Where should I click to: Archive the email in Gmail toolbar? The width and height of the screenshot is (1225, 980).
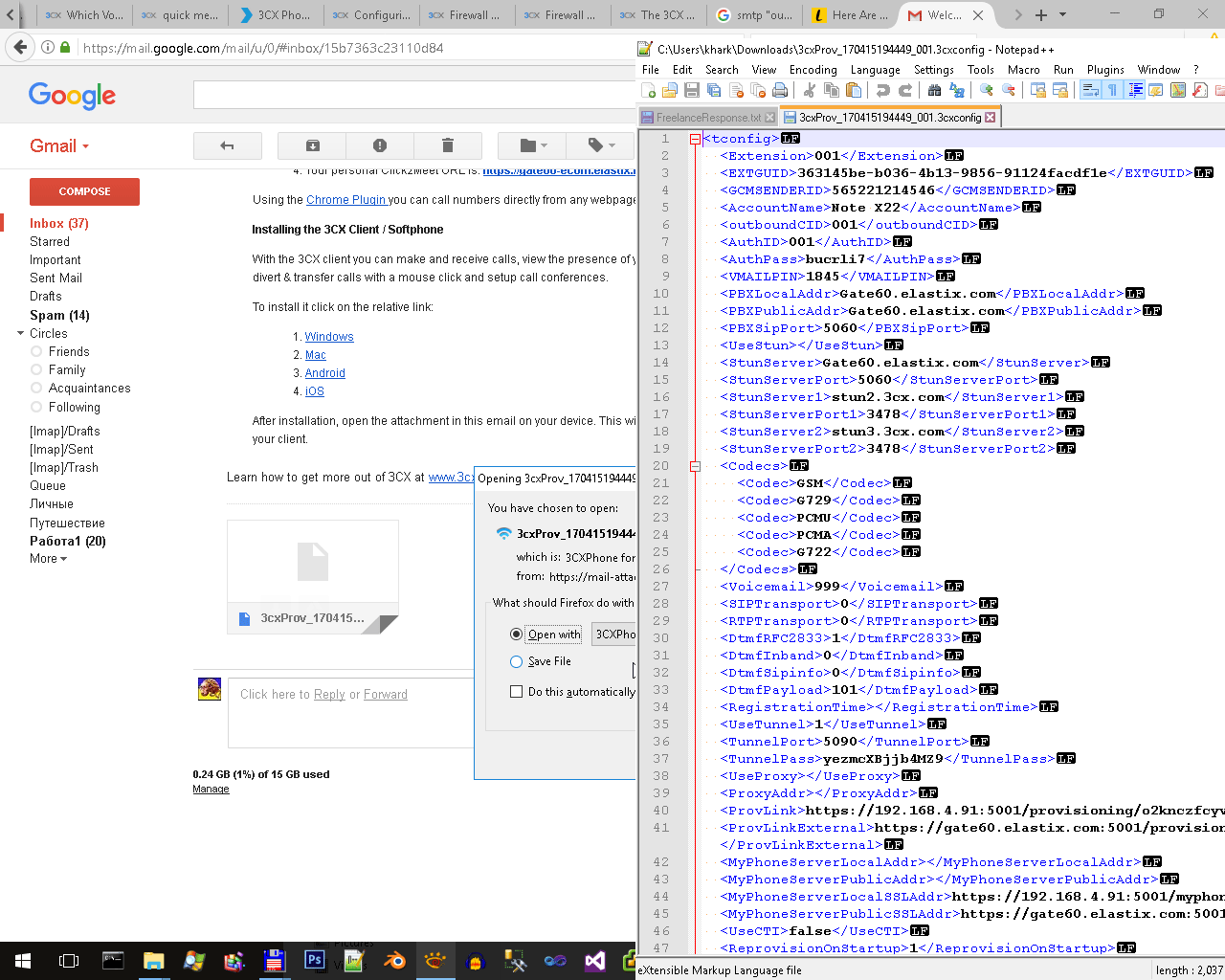point(312,145)
